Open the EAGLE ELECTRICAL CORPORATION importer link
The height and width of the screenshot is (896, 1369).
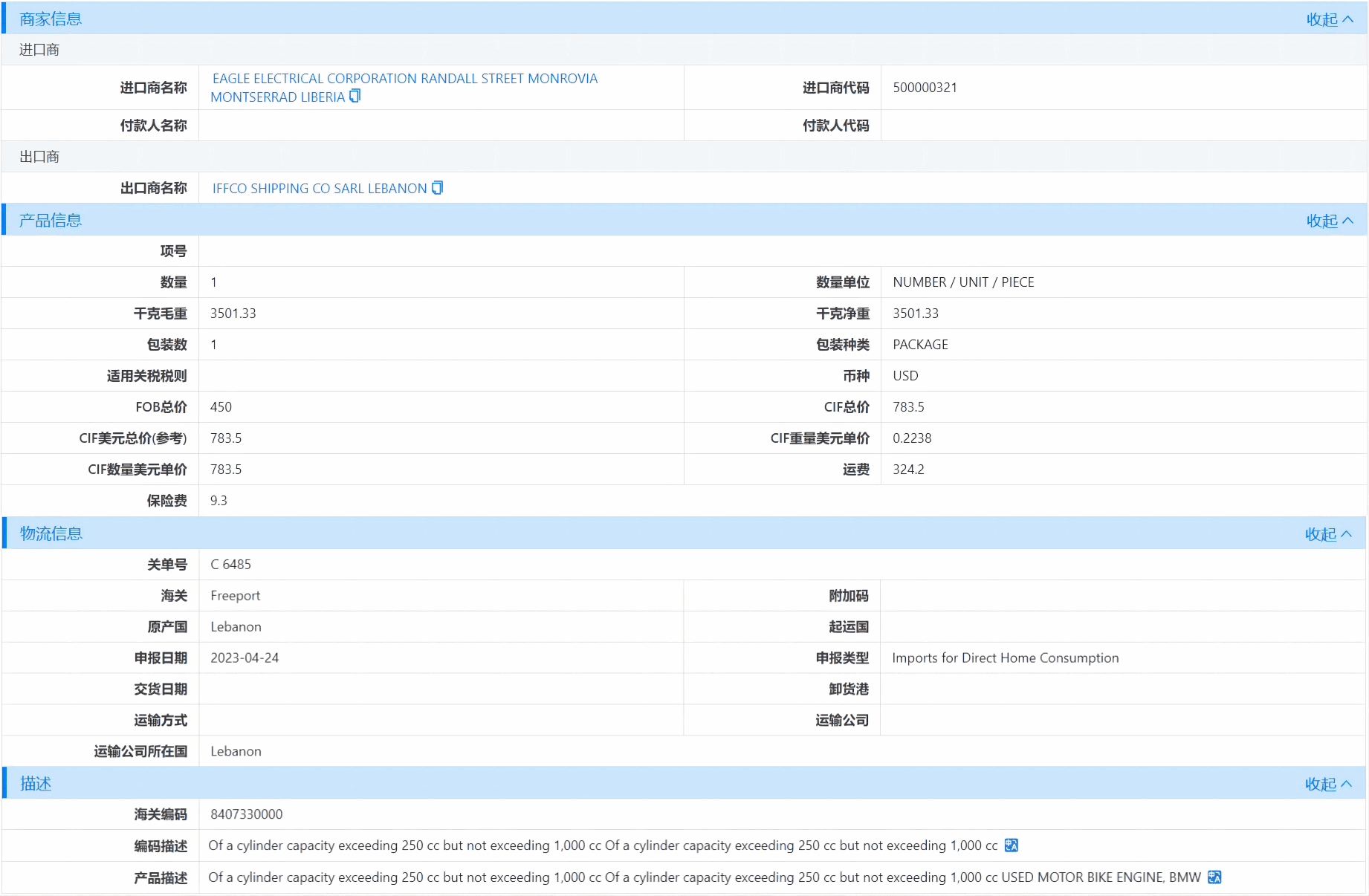404,79
